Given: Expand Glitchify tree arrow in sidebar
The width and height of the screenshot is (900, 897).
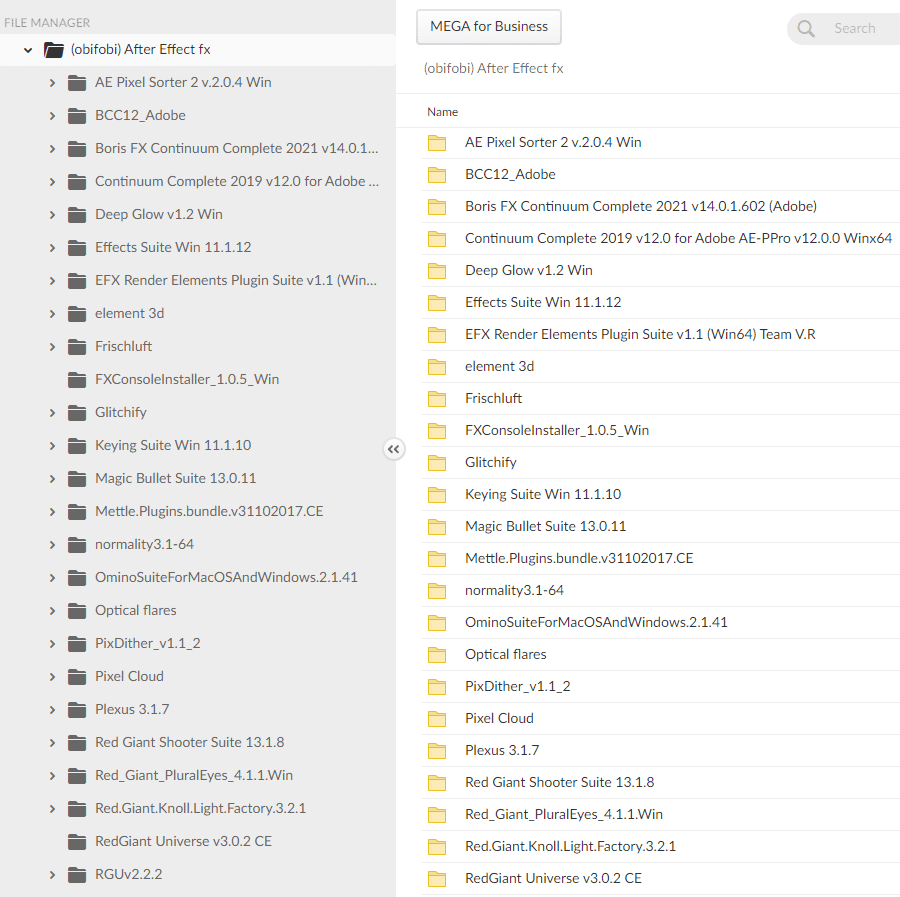Looking at the screenshot, I should tap(52, 413).
